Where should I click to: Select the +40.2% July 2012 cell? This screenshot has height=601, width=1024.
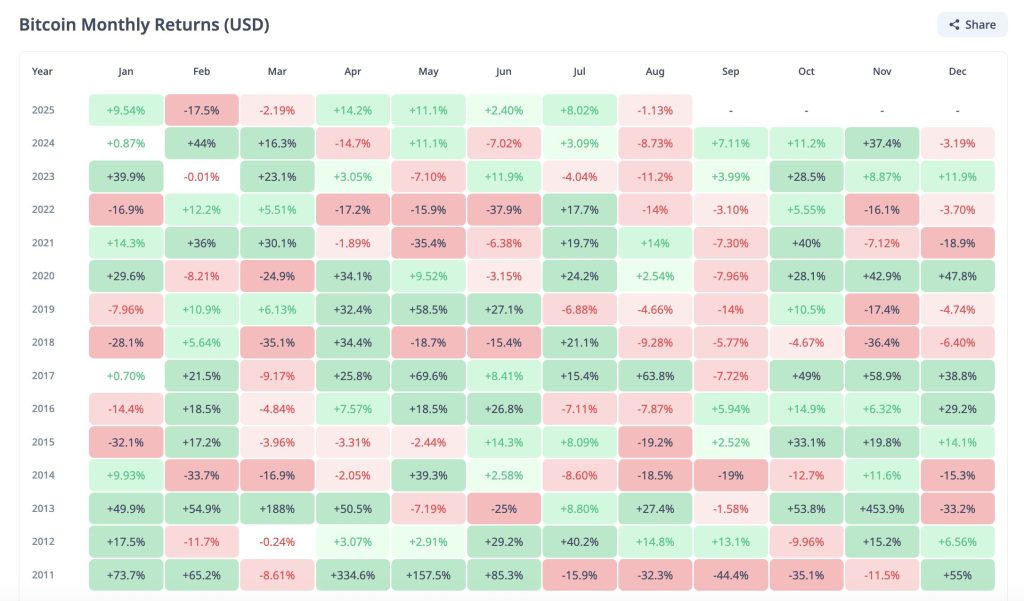(x=579, y=542)
